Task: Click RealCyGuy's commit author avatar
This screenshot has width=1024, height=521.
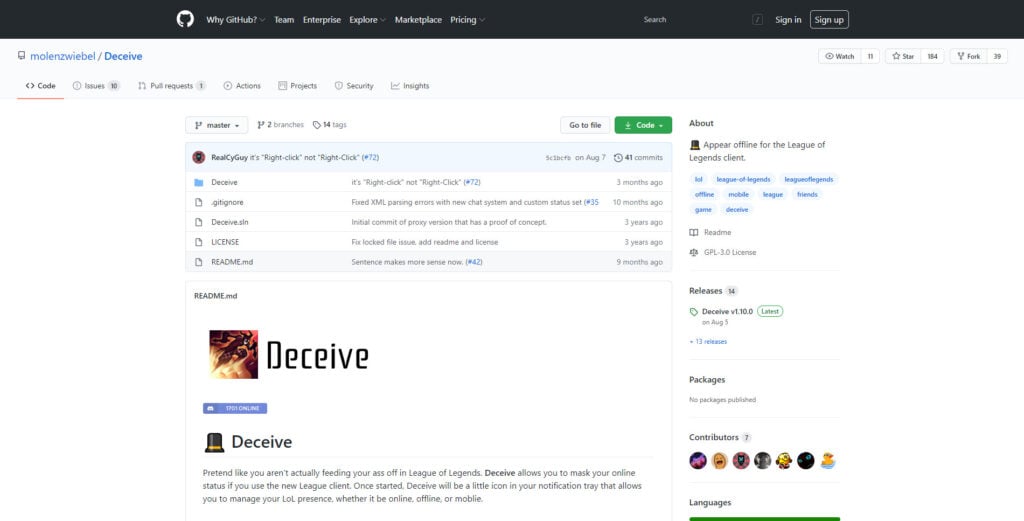Action: pyautogui.click(x=199, y=157)
